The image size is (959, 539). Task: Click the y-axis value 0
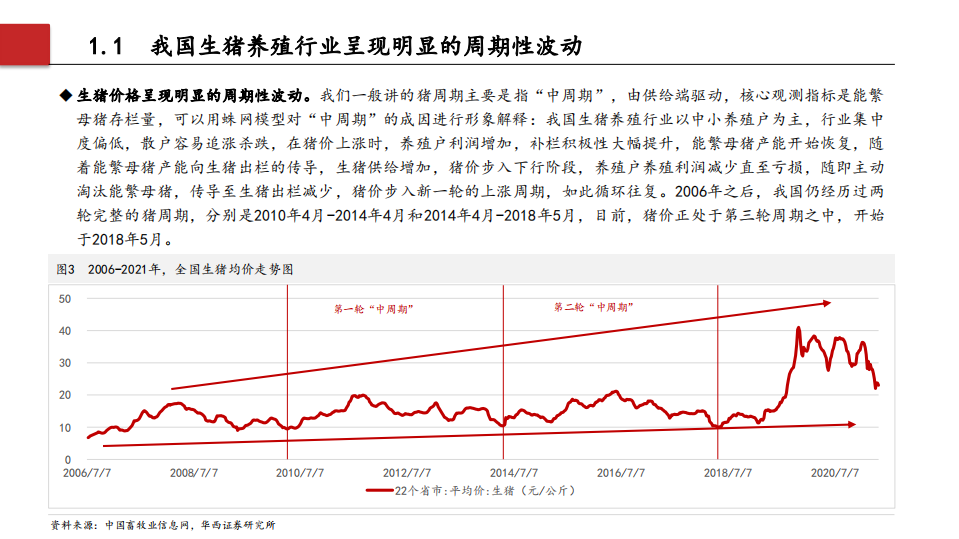tap(68, 459)
